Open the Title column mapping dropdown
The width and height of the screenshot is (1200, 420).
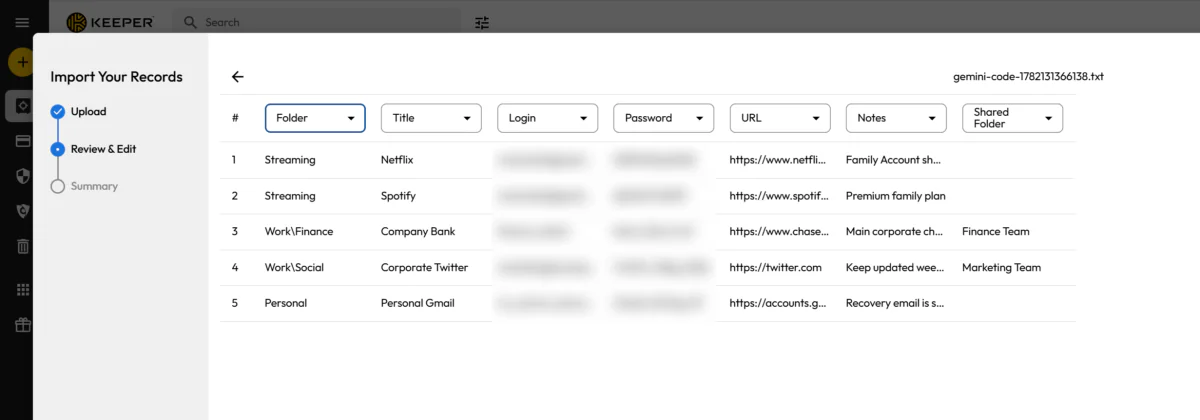[431, 118]
